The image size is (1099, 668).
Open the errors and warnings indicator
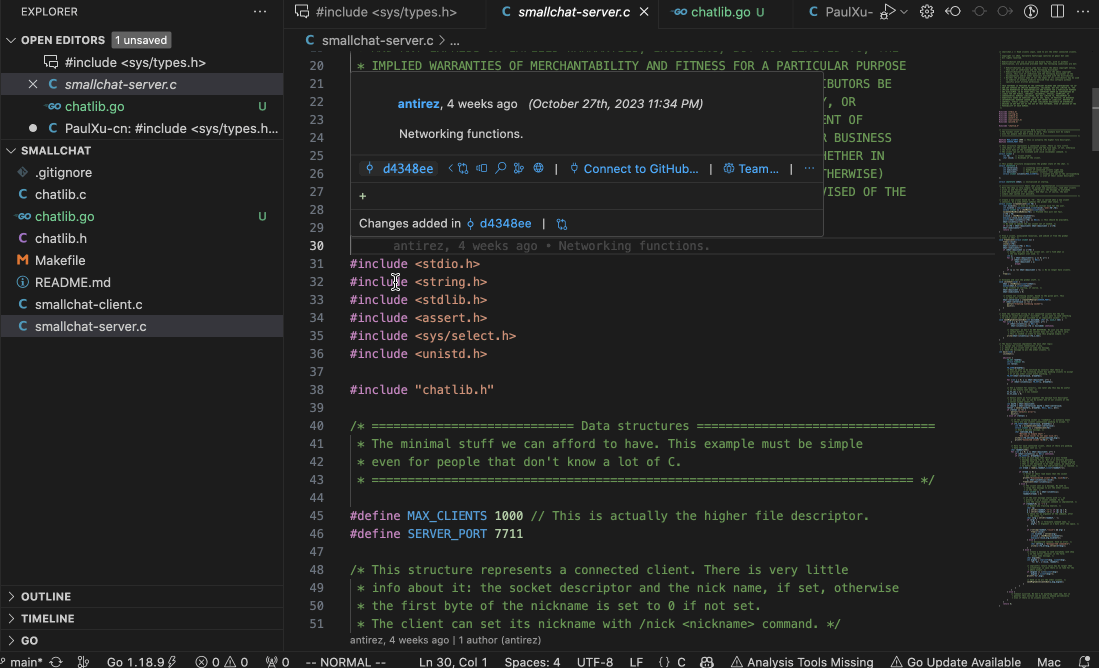(222, 661)
